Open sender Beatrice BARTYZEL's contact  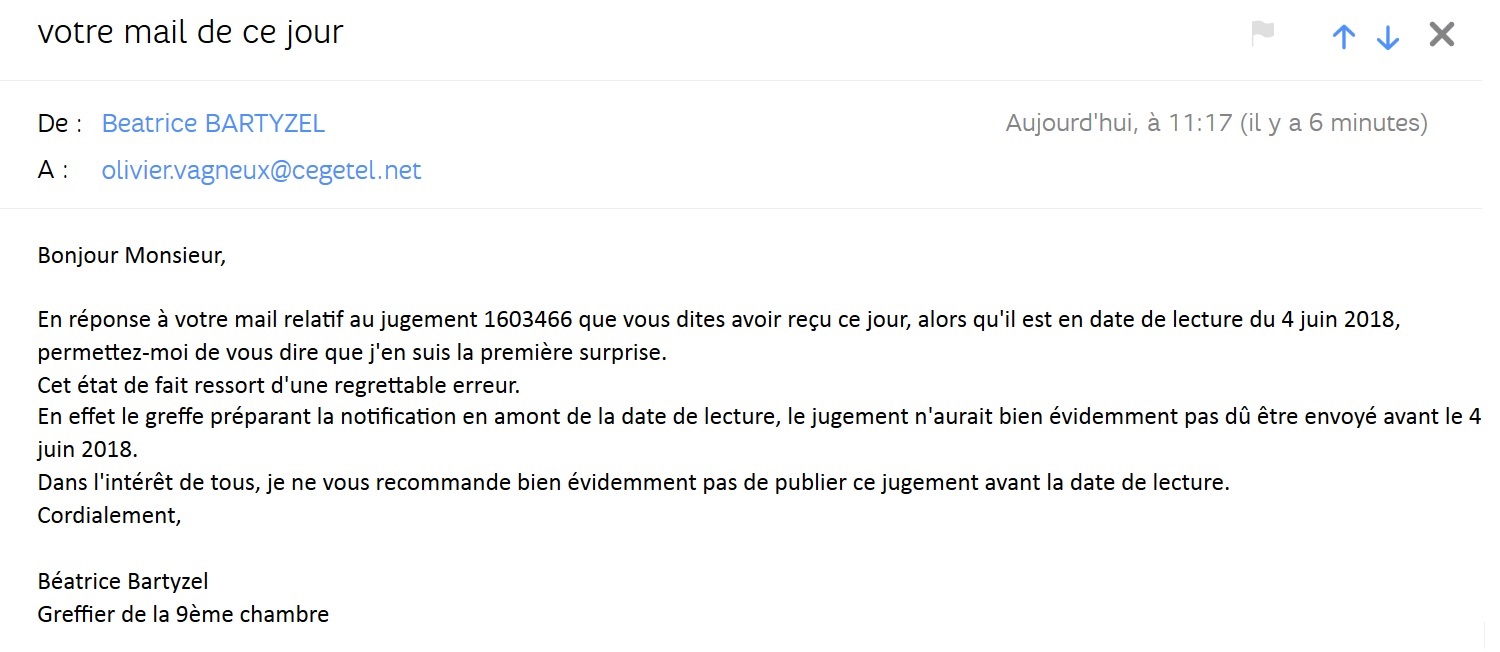[213, 124]
